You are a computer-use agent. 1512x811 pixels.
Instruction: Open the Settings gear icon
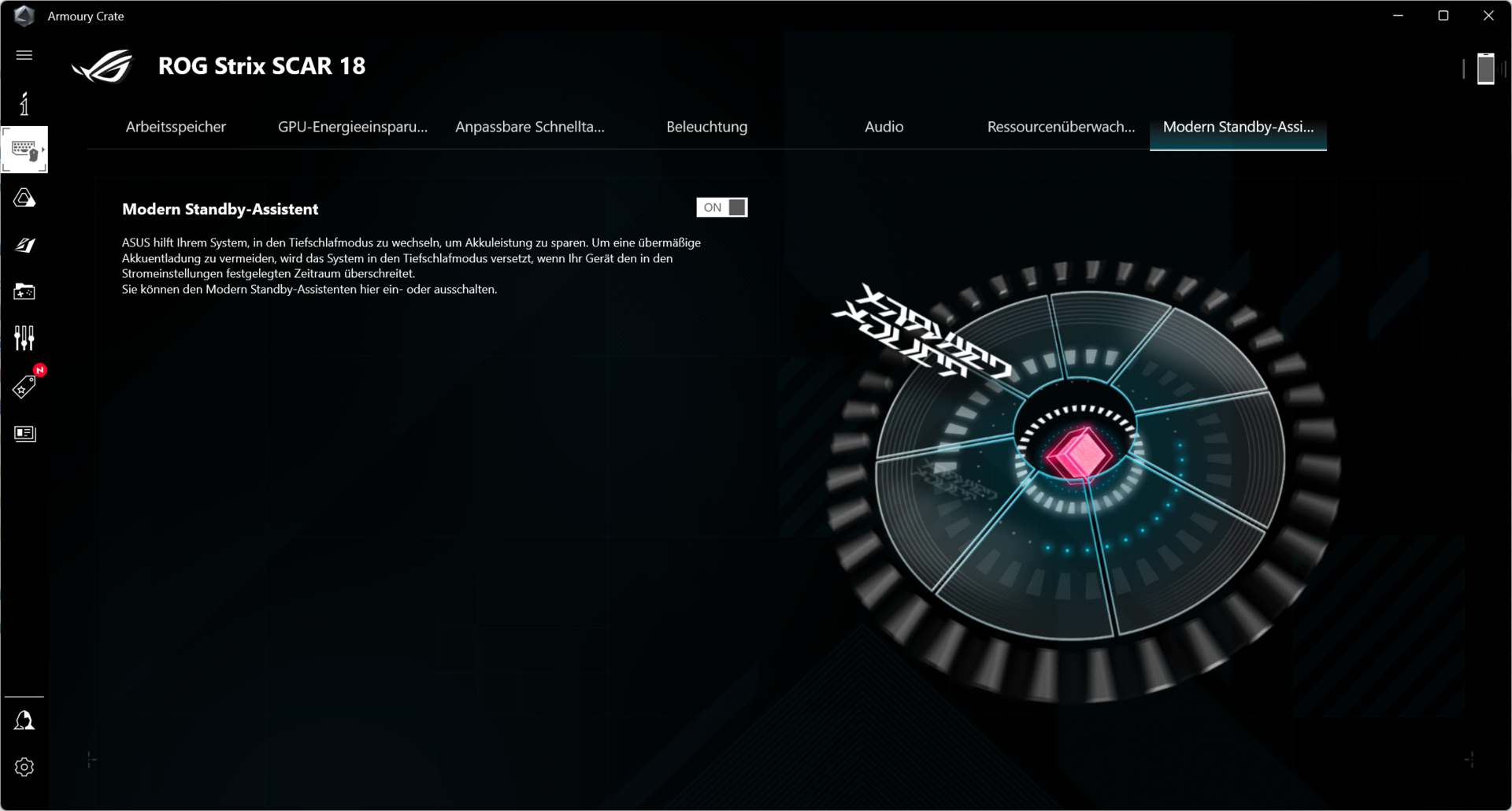pos(24,767)
